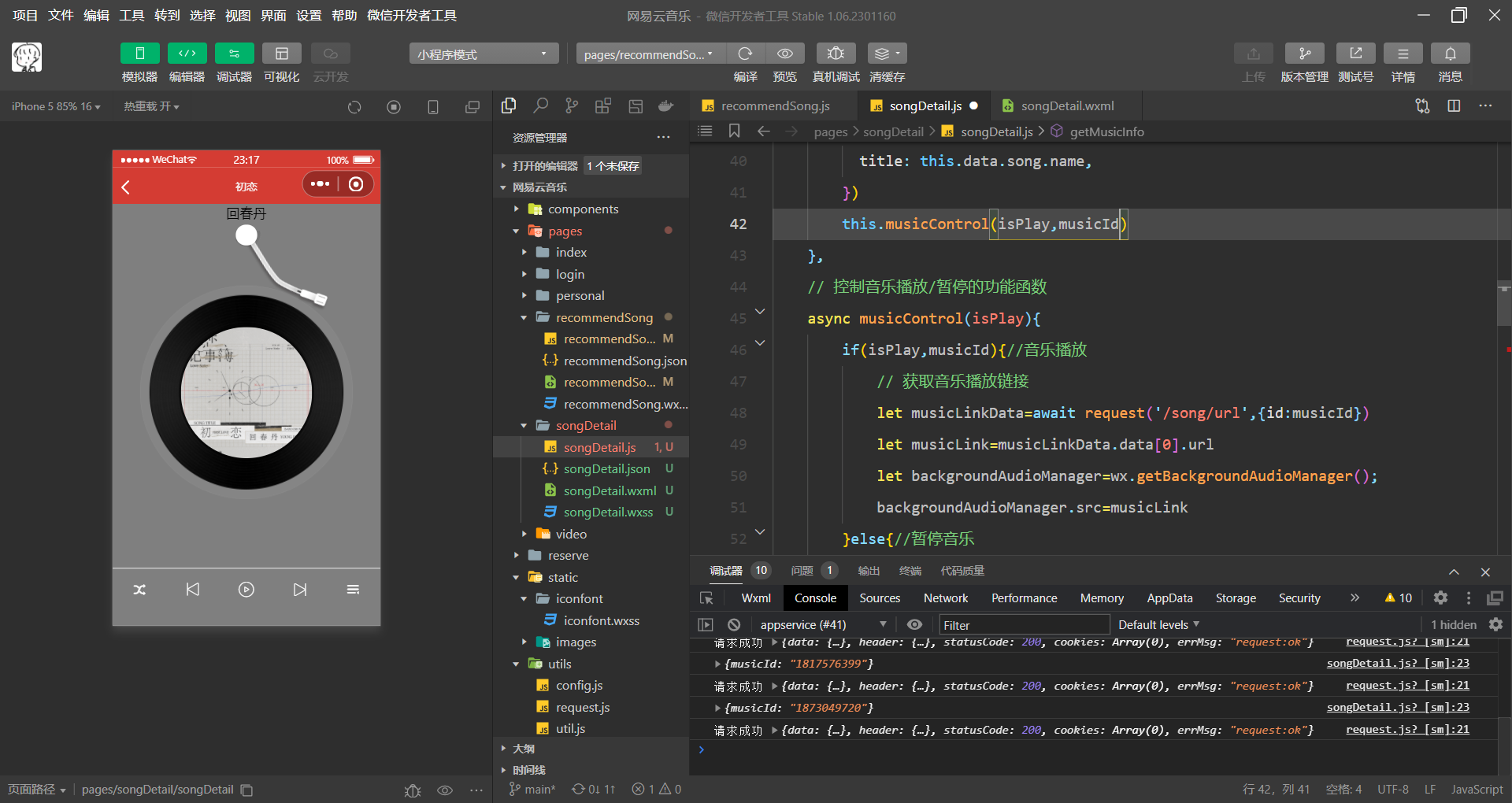This screenshot has height=803, width=1512.
Task: Open the page path dropdown pages/recommendSo...
Action: tap(649, 54)
